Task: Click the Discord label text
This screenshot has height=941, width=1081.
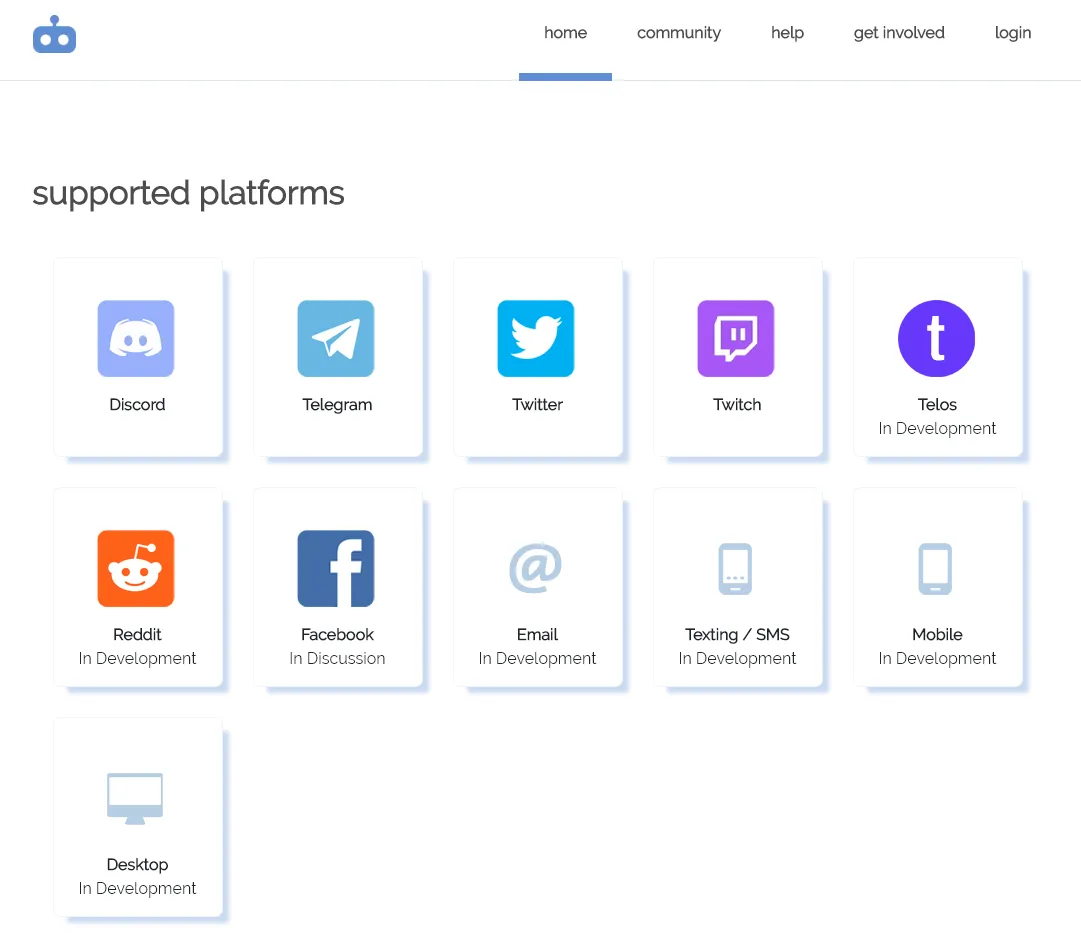Action: click(x=137, y=405)
